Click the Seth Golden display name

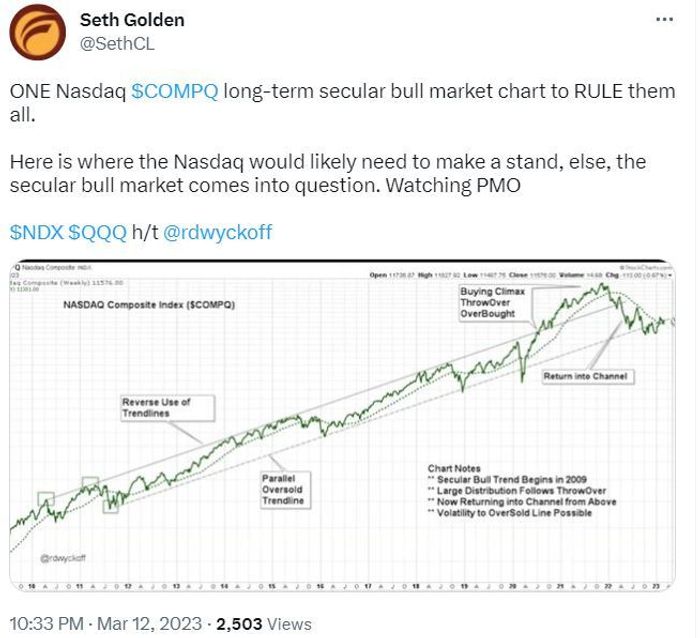pyautogui.click(x=132, y=20)
